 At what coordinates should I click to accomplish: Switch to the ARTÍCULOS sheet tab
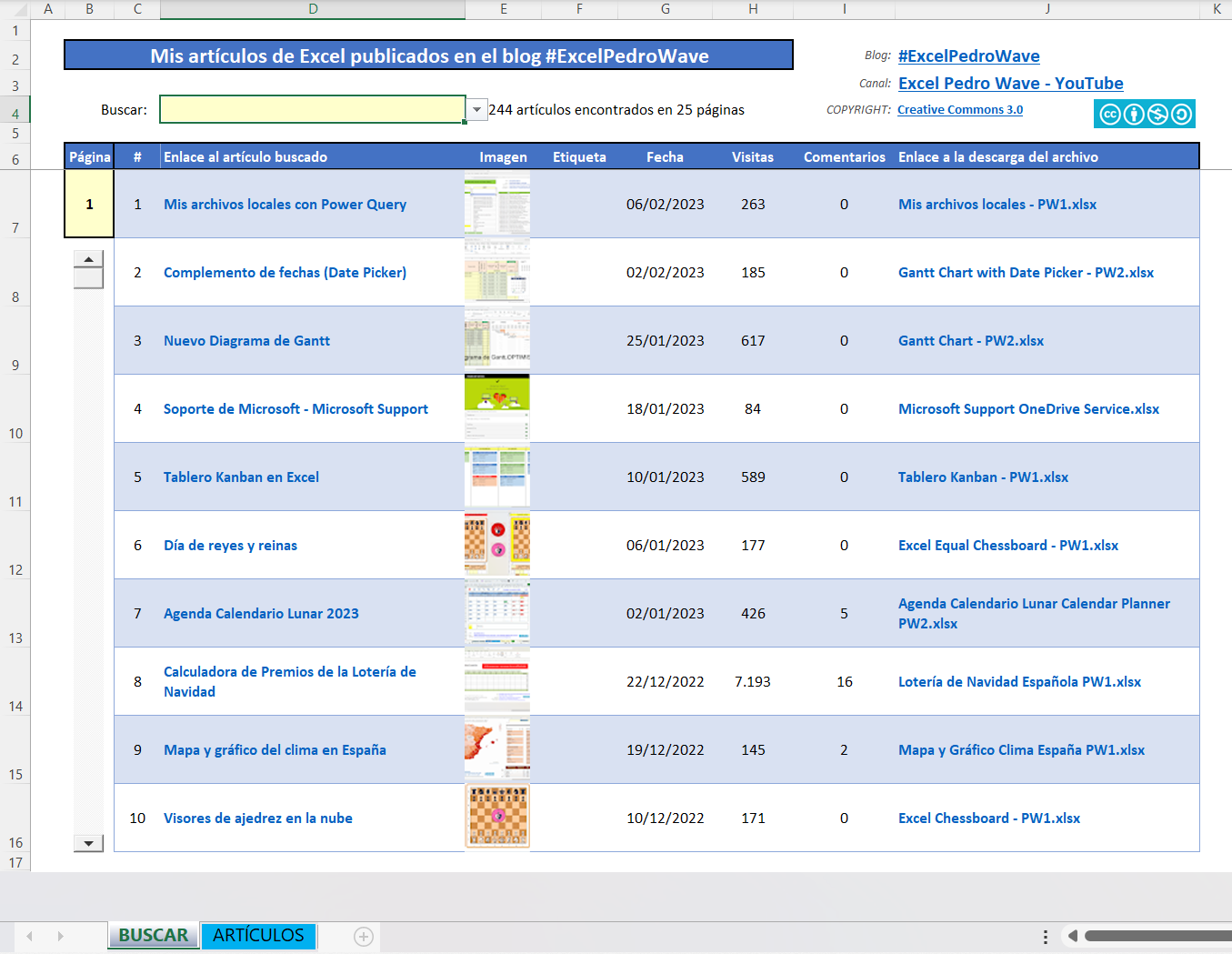click(258, 935)
